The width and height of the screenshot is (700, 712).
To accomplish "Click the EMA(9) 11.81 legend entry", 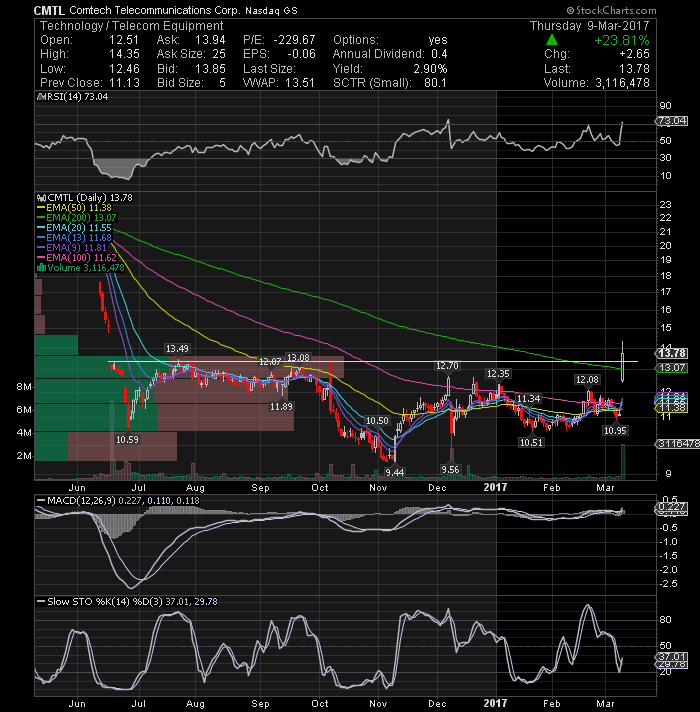I will tap(72, 248).
